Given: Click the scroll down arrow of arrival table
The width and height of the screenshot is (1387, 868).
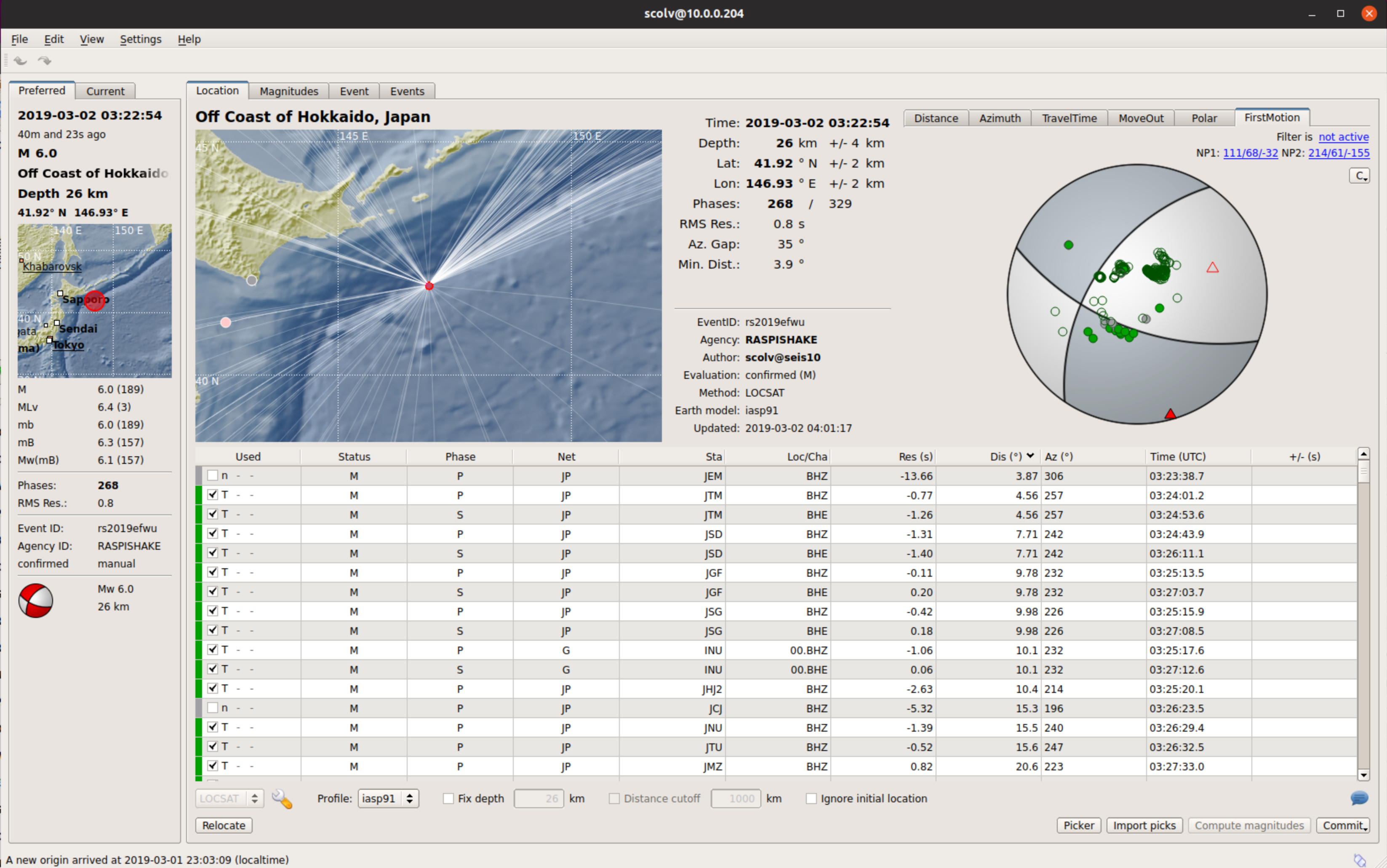Looking at the screenshot, I should tap(1363, 775).
